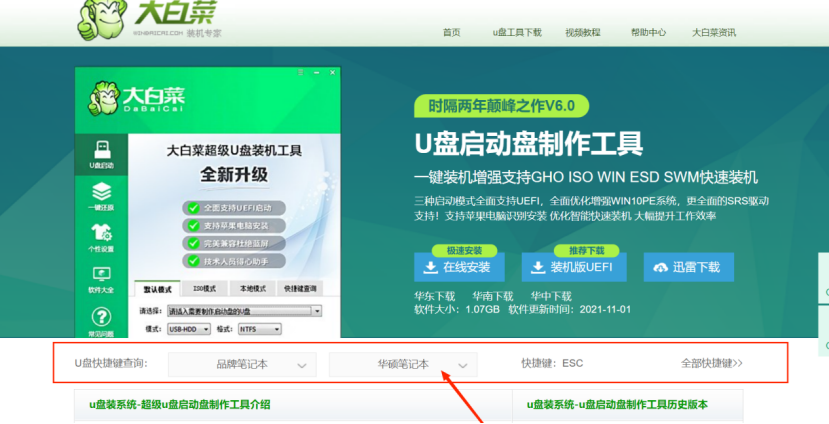The image size is (829, 424).
Task: Open the NTFS format dropdown
Action: pyautogui.click(x=260, y=329)
